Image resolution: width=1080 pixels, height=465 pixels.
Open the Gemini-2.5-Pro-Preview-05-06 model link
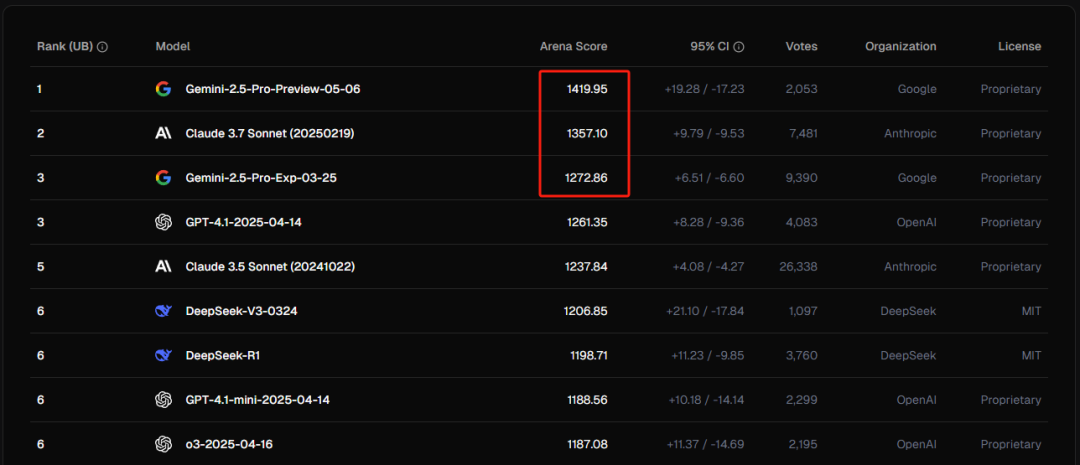[x=272, y=89]
